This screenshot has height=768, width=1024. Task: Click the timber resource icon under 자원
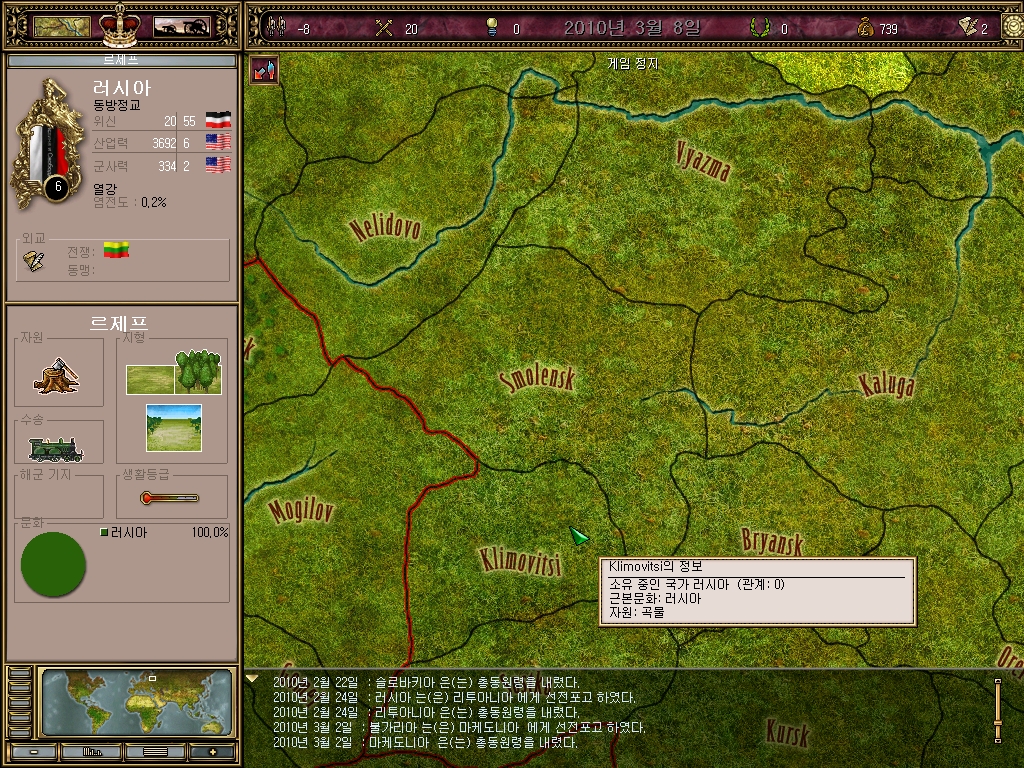[57, 376]
